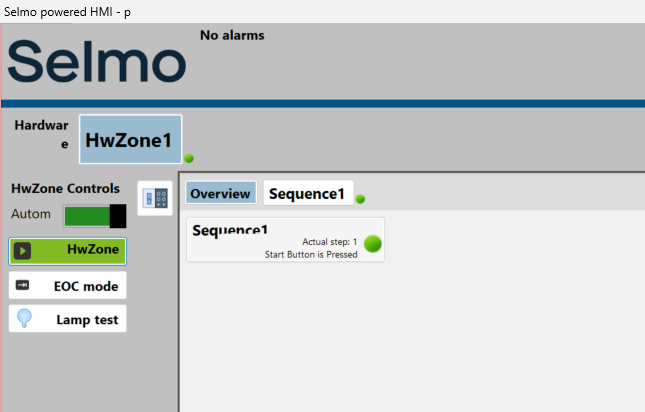The image size is (645, 412).
Task: Open the control panel layout icon button
Action: tap(155, 198)
